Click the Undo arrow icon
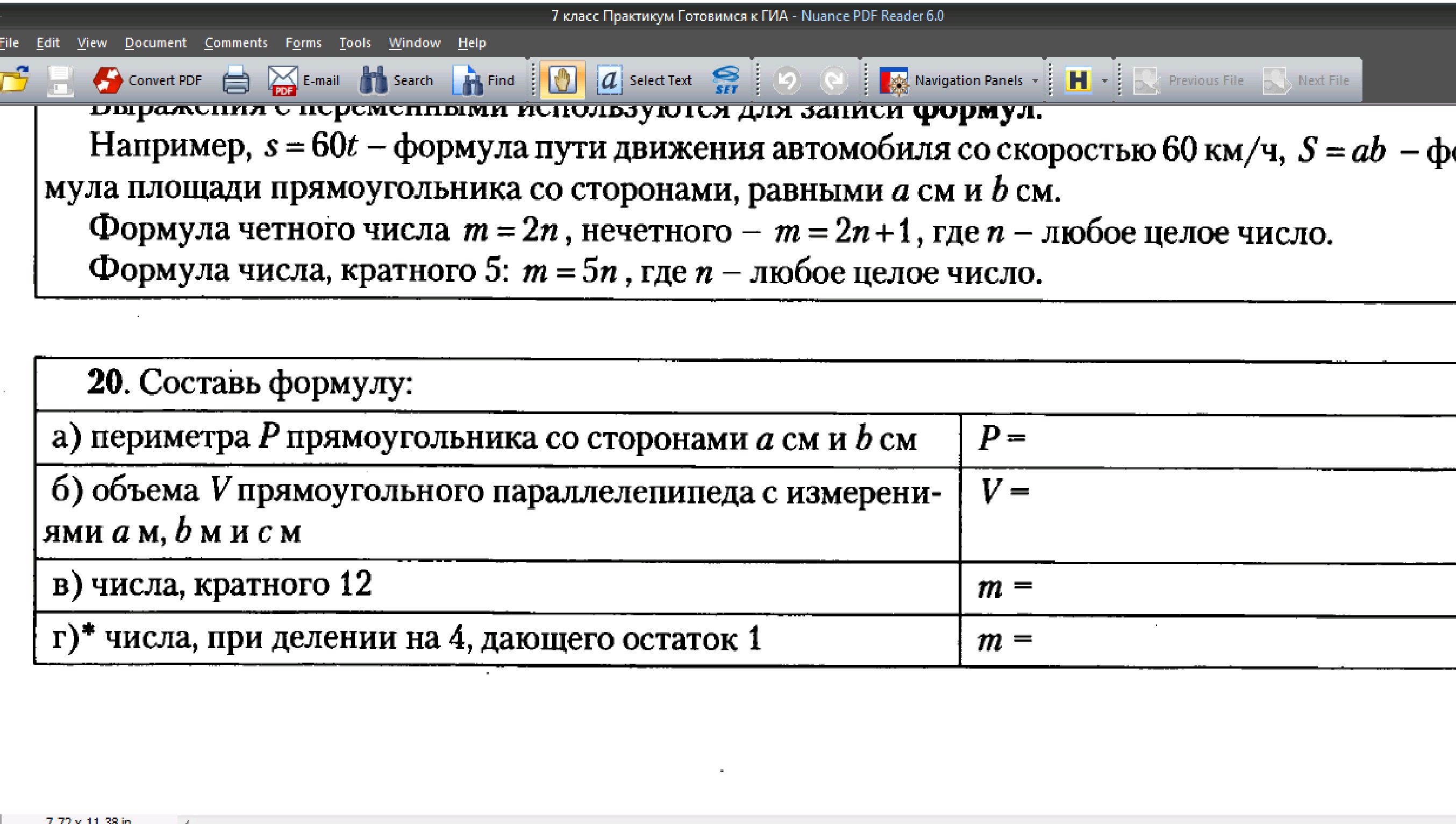 coord(787,80)
